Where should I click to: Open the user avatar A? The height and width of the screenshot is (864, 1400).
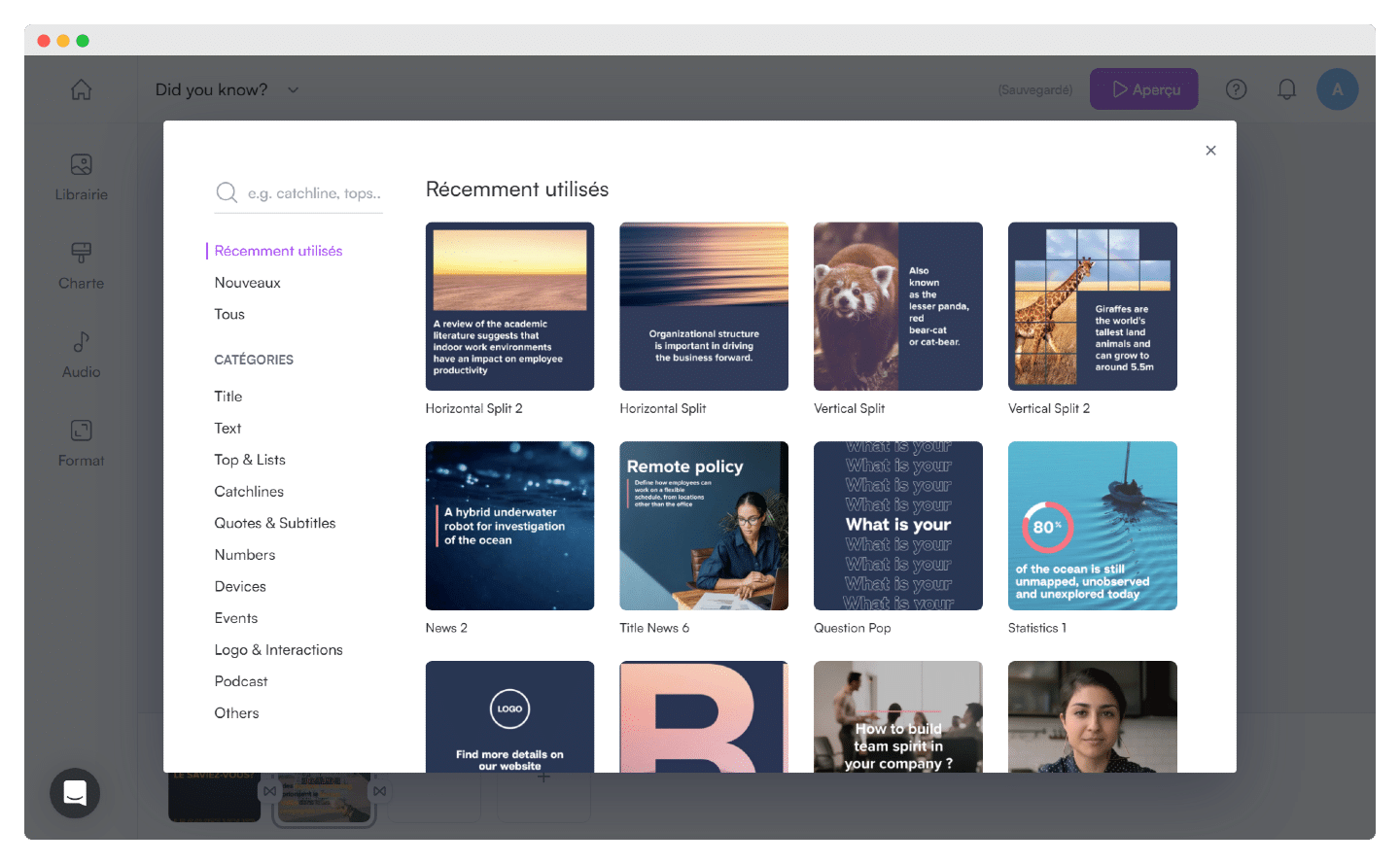1338,89
